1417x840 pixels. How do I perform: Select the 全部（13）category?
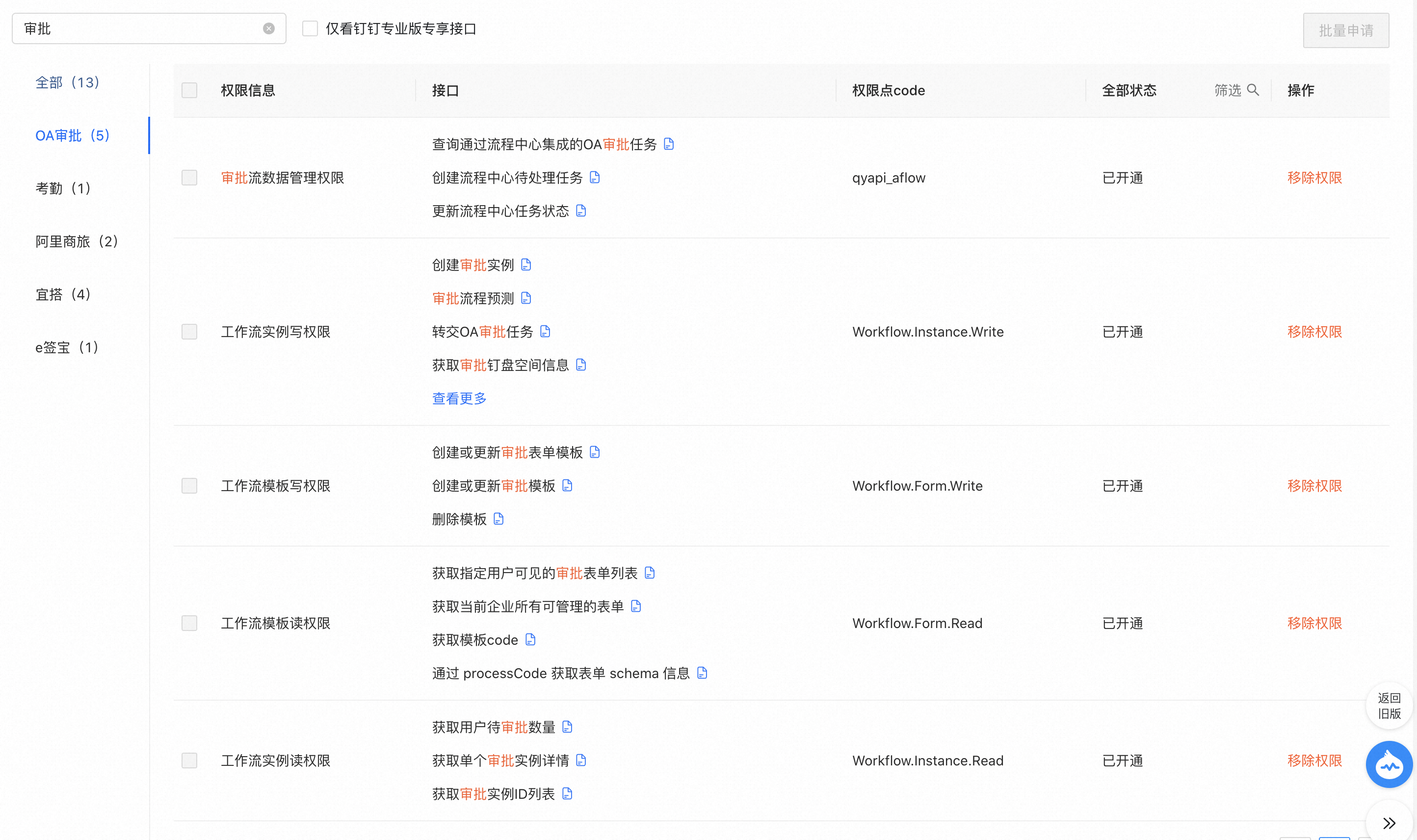pyautogui.click(x=67, y=82)
